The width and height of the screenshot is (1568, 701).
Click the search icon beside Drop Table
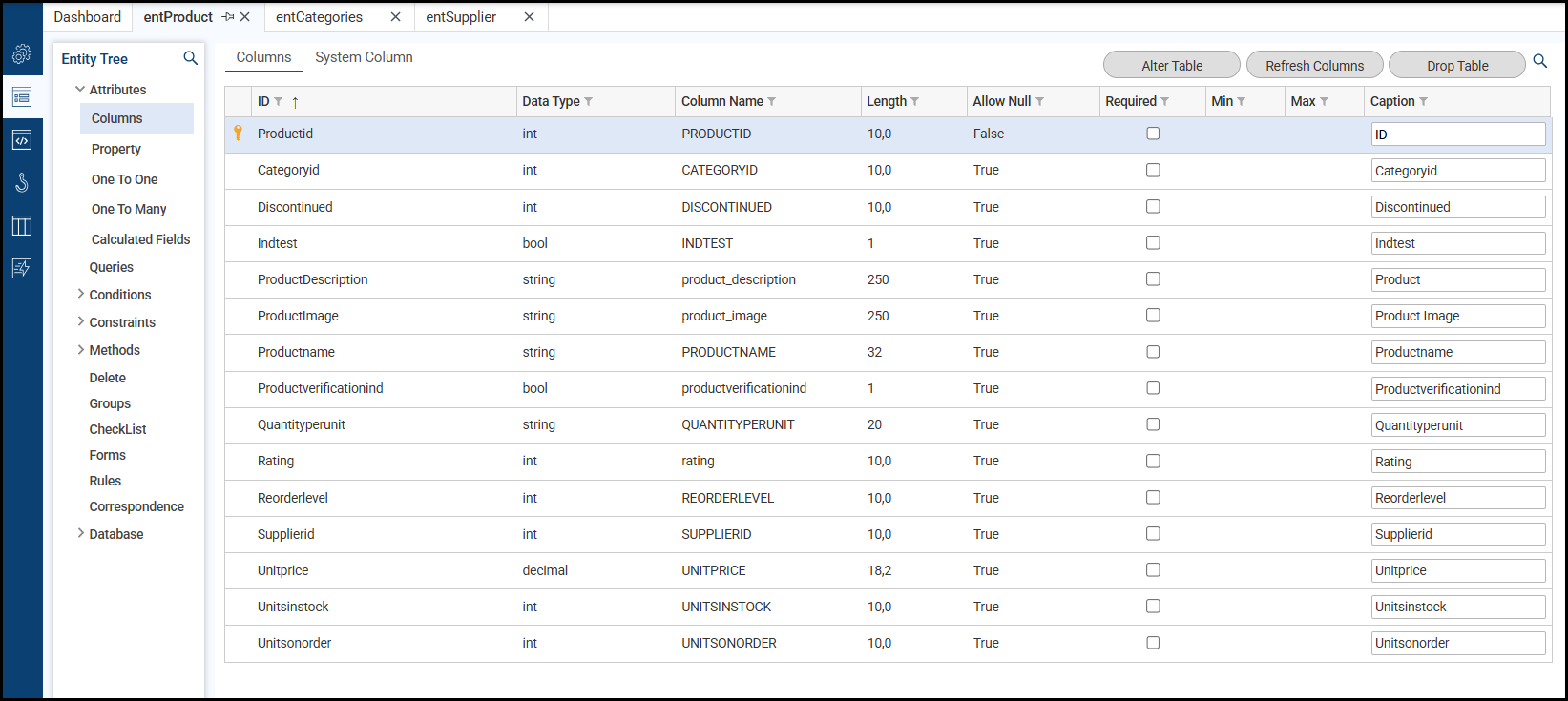coord(1540,61)
